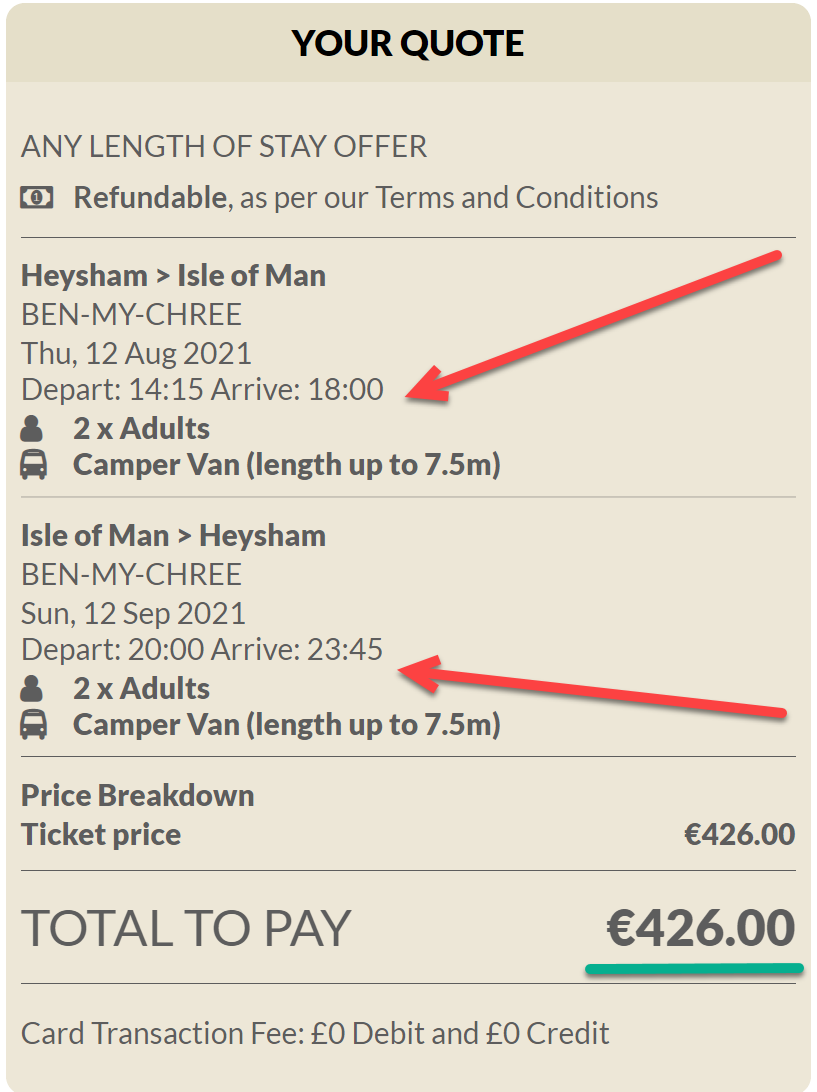The image size is (817, 1092).
Task: Open the Terms and Conditions text
Action: coord(517,198)
